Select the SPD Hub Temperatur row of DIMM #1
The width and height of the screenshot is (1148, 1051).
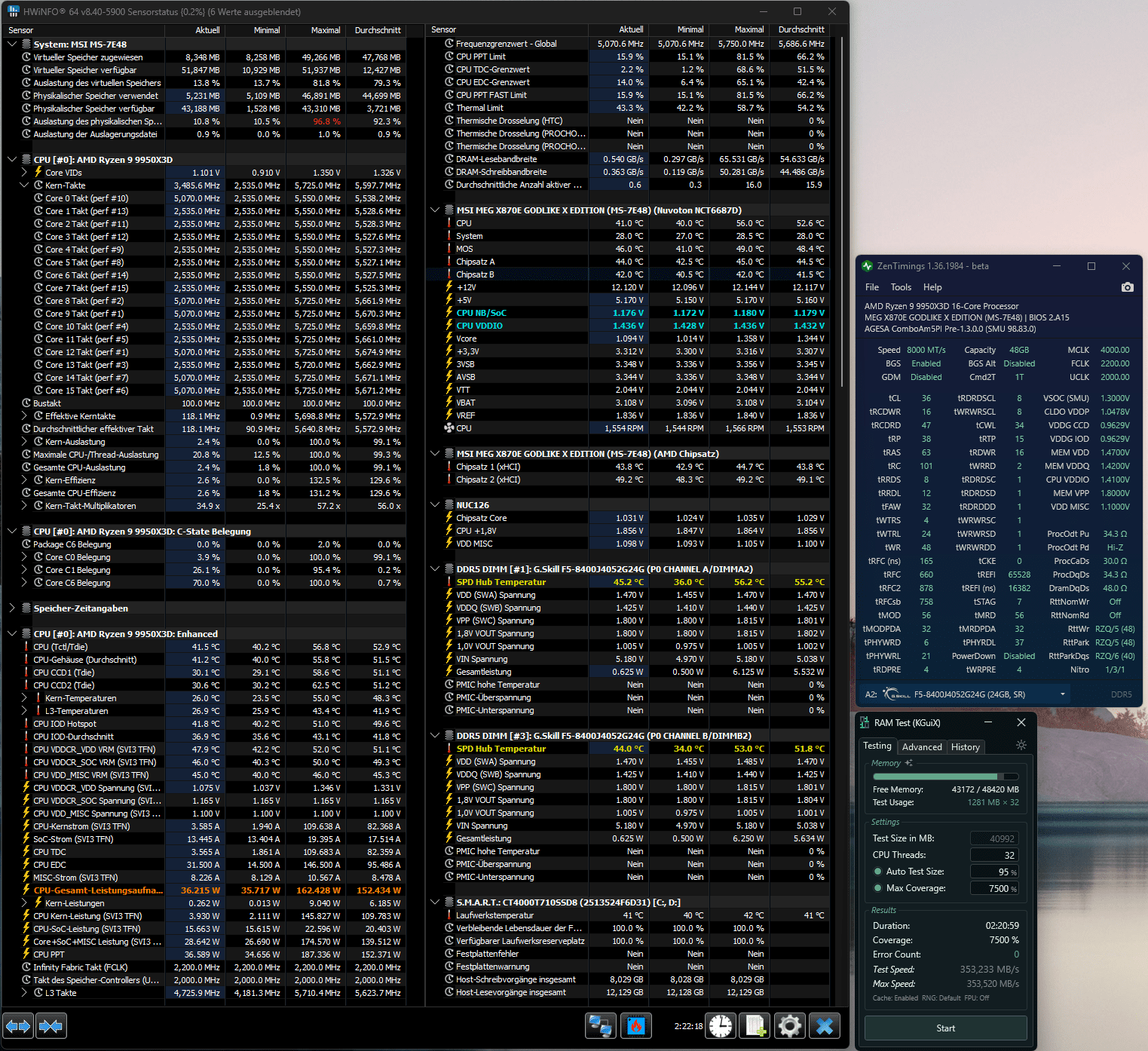pos(627,582)
